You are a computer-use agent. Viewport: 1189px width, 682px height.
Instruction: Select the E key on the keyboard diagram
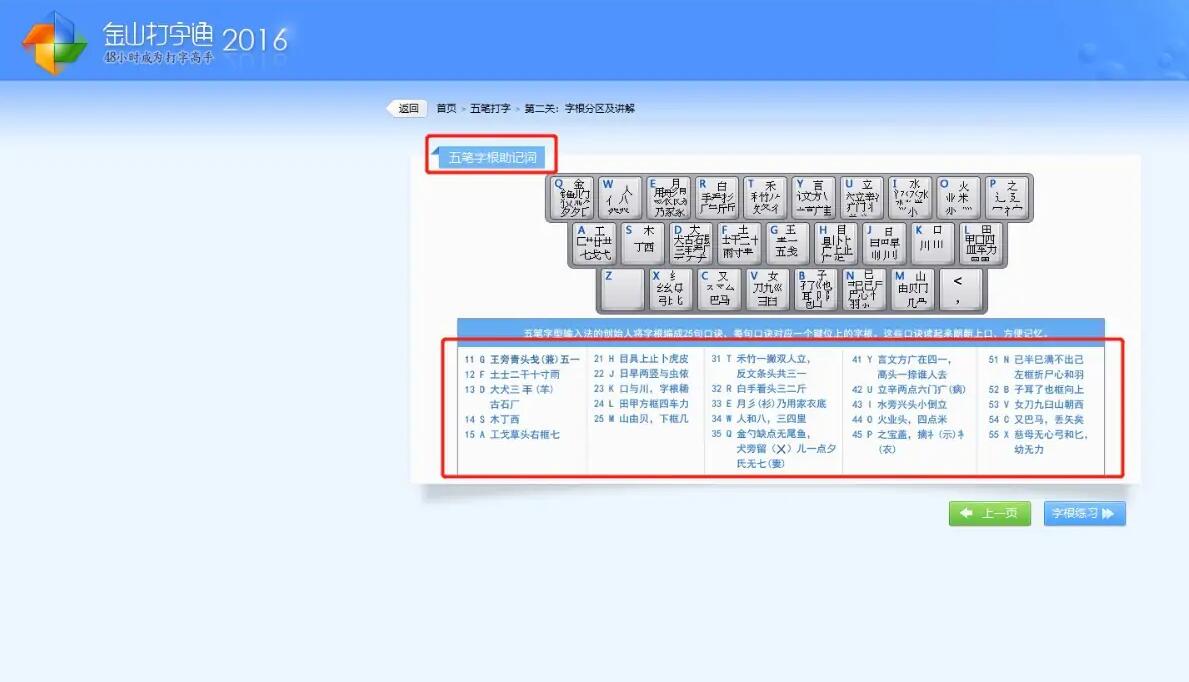tap(669, 198)
